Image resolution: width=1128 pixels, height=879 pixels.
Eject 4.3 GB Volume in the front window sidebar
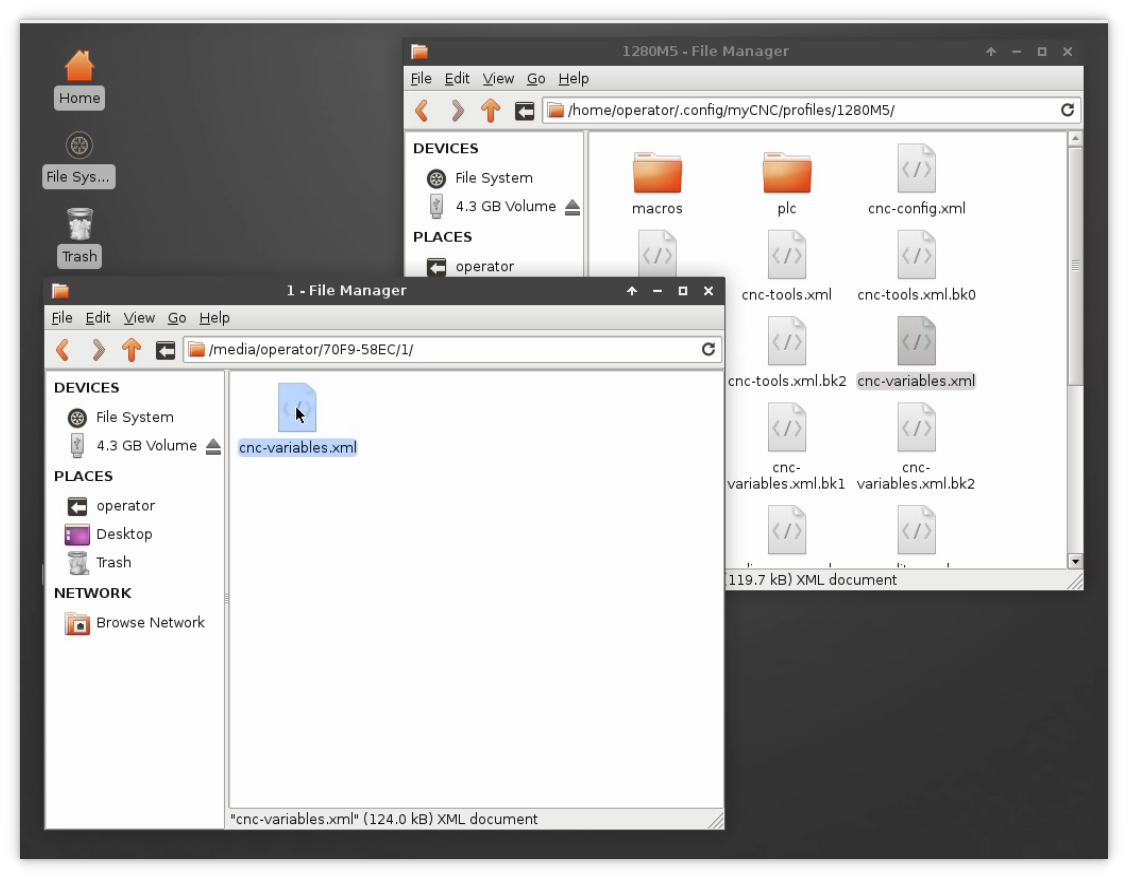[x=212, y=446]
